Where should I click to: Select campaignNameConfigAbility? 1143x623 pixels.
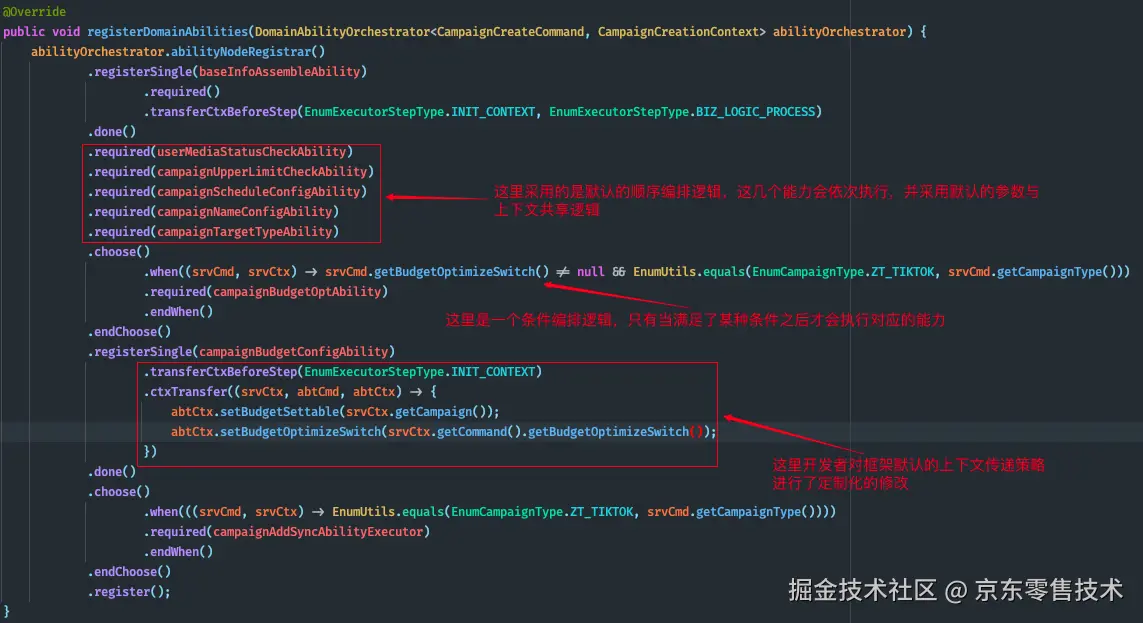(245, 212)
